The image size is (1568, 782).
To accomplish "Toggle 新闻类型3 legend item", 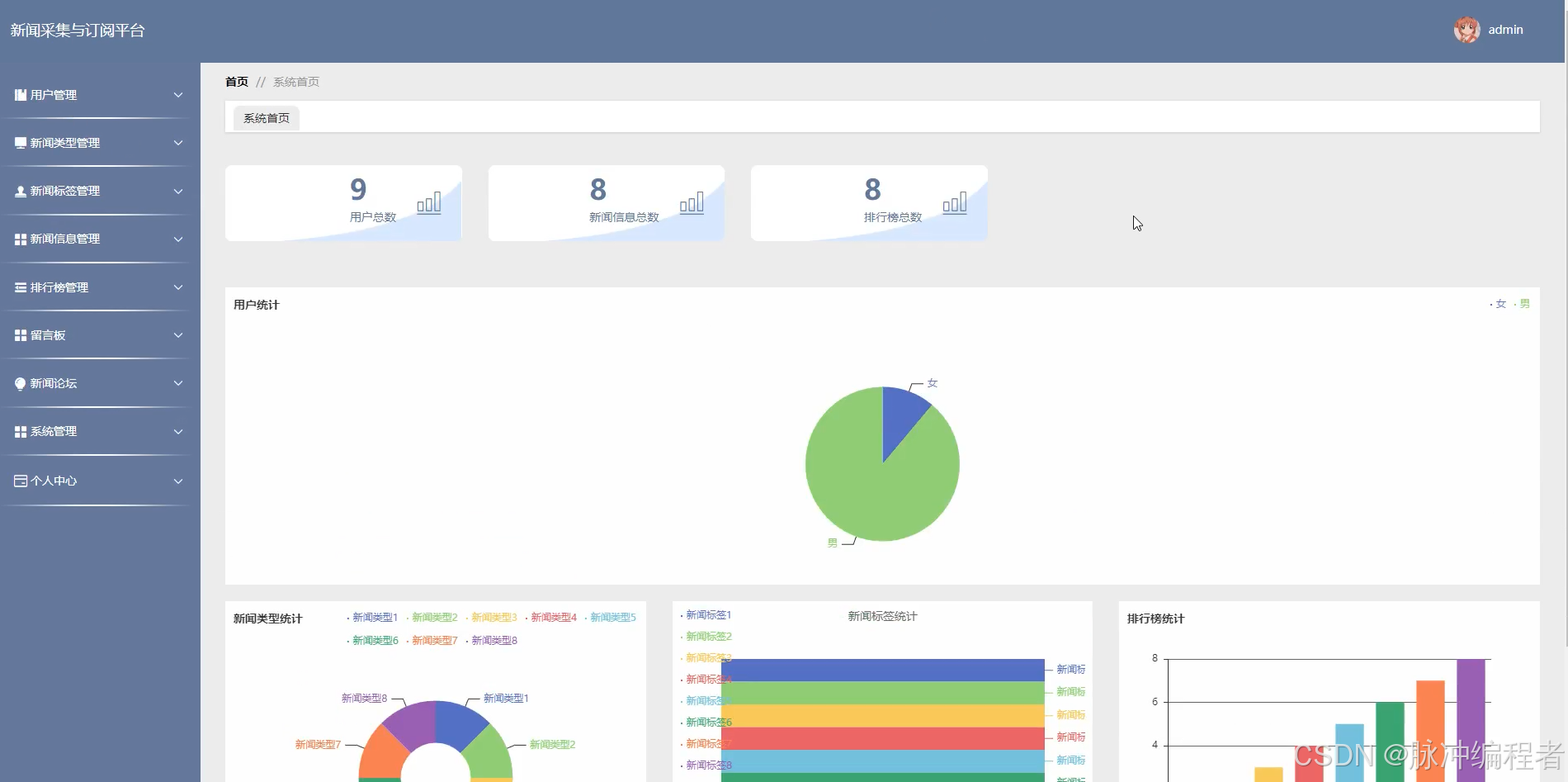I will click(491, 618).
